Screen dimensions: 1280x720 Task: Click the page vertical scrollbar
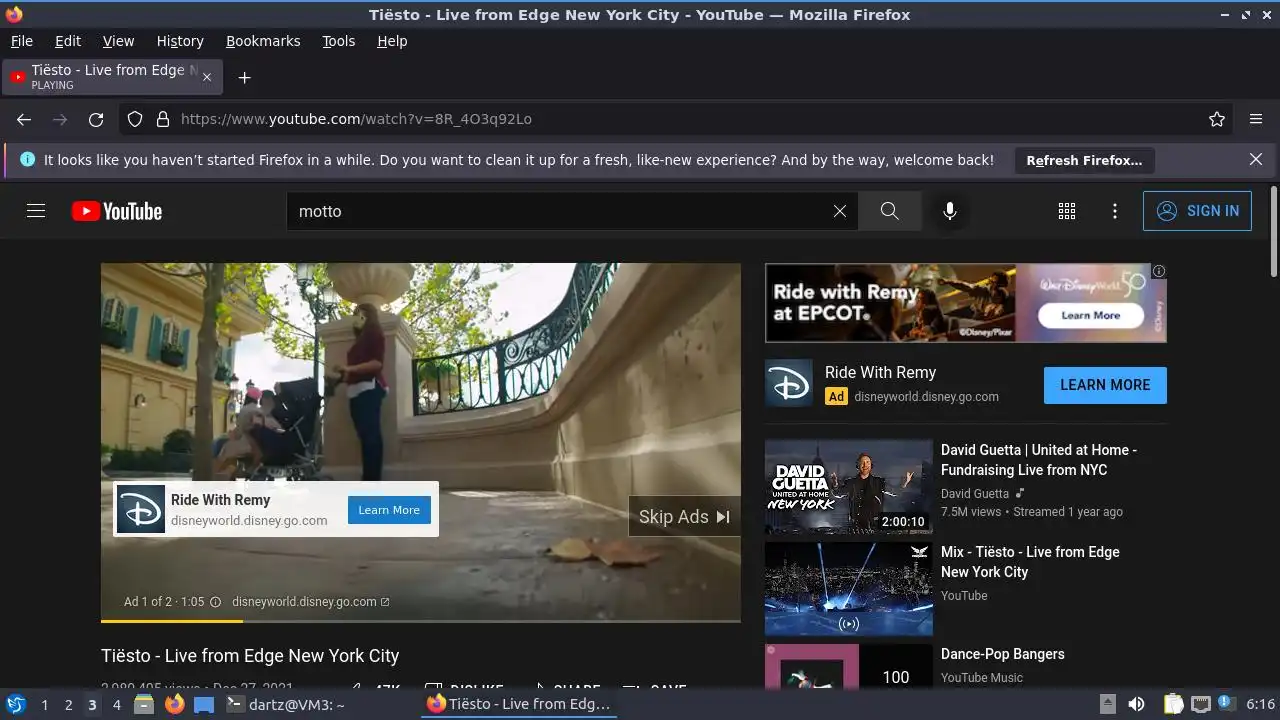click(1273, 232)
